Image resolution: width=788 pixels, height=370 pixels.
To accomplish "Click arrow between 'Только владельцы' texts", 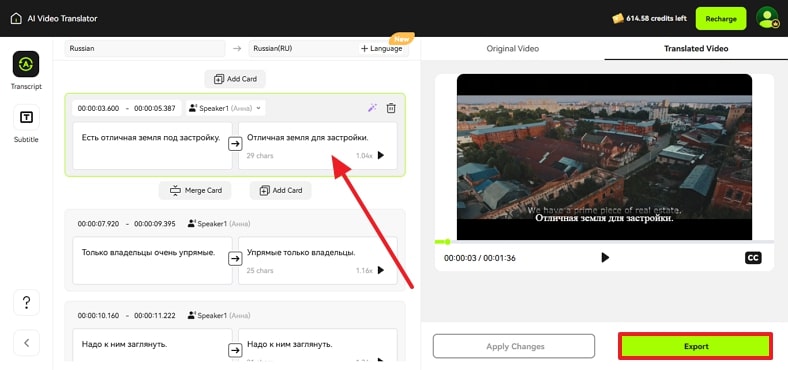I will point(235,259).
